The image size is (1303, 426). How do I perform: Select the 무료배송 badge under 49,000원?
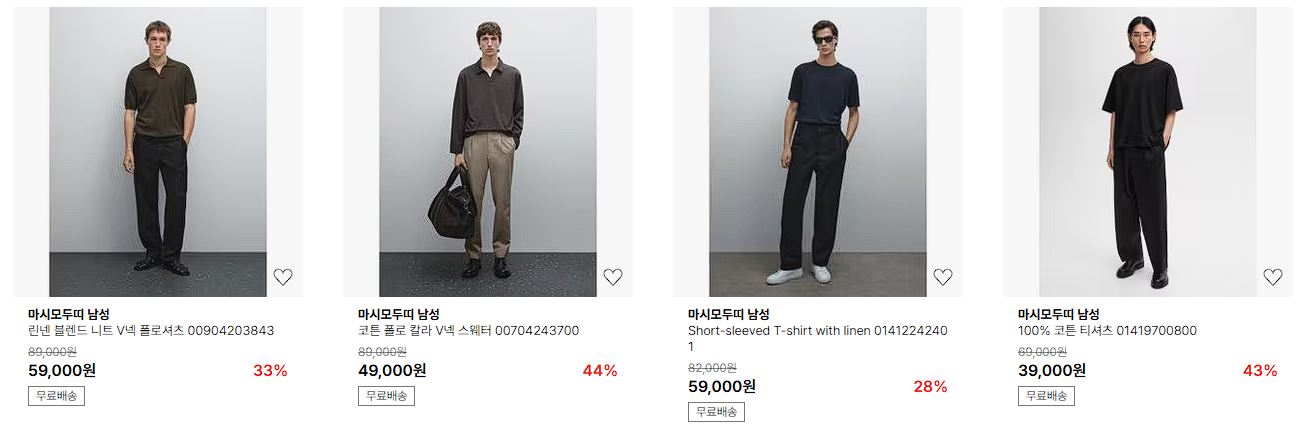click(386, 396)
